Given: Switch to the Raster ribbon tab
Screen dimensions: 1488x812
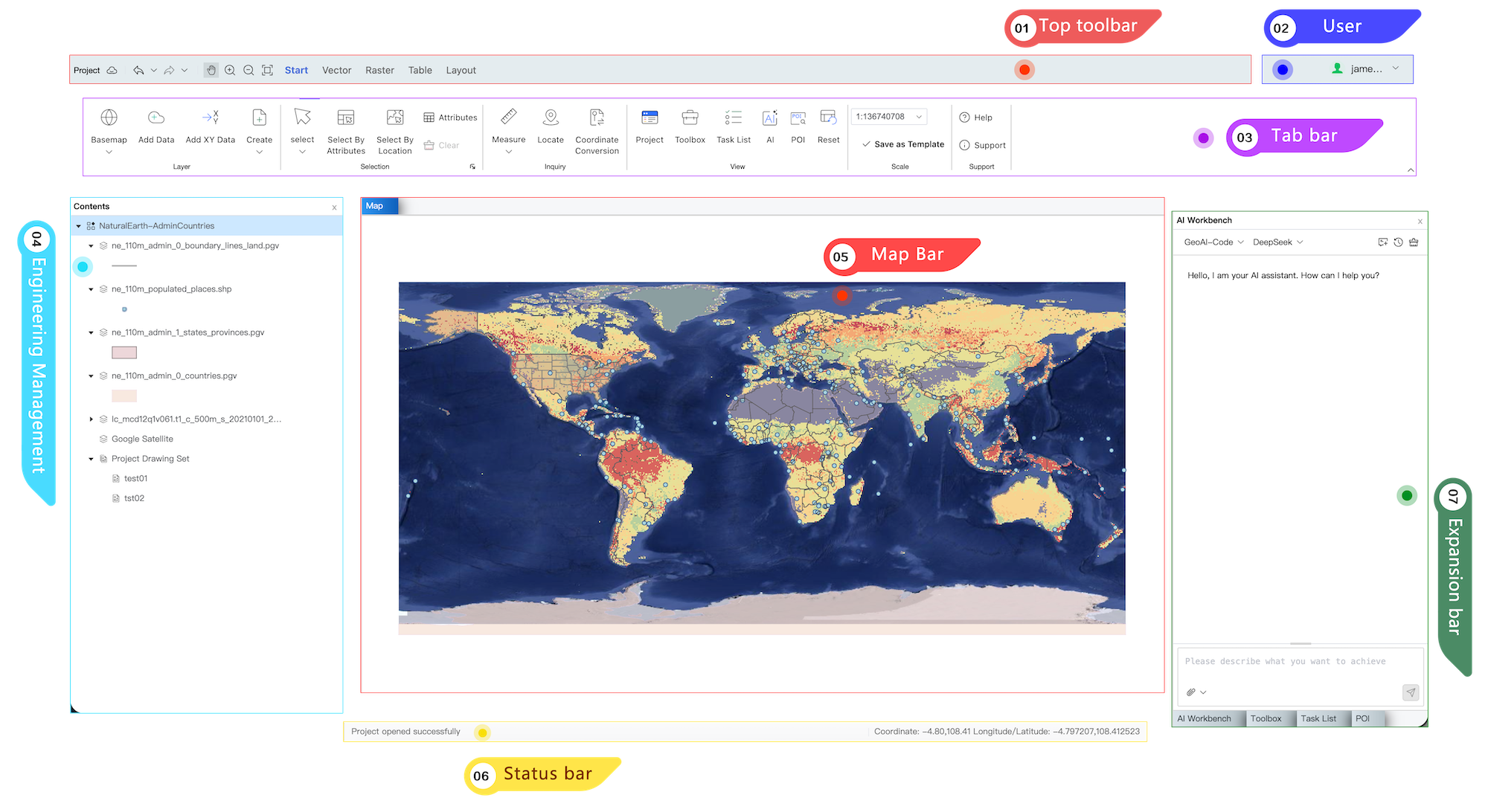Looking at the screenshot, I should (379, 71).
